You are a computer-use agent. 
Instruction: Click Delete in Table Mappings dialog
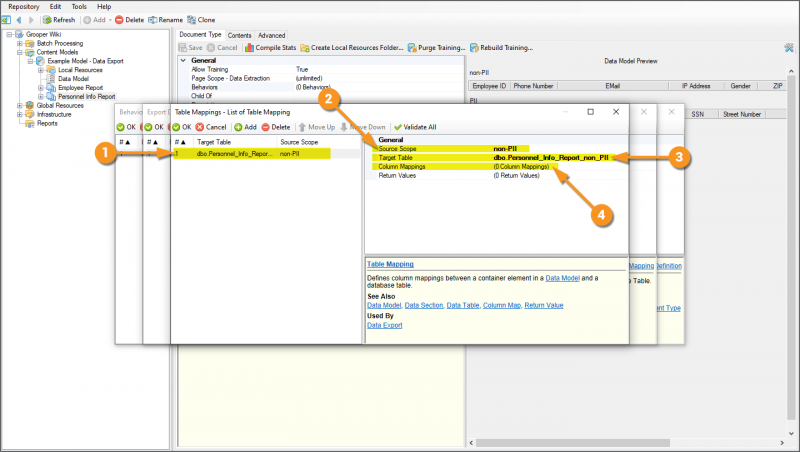276,127
